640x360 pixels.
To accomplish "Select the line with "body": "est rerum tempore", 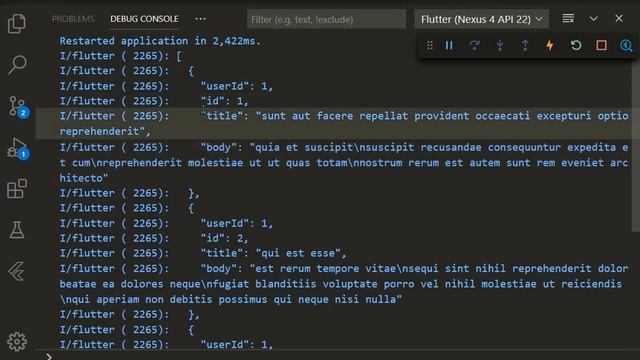I will [x=344, y=284].
